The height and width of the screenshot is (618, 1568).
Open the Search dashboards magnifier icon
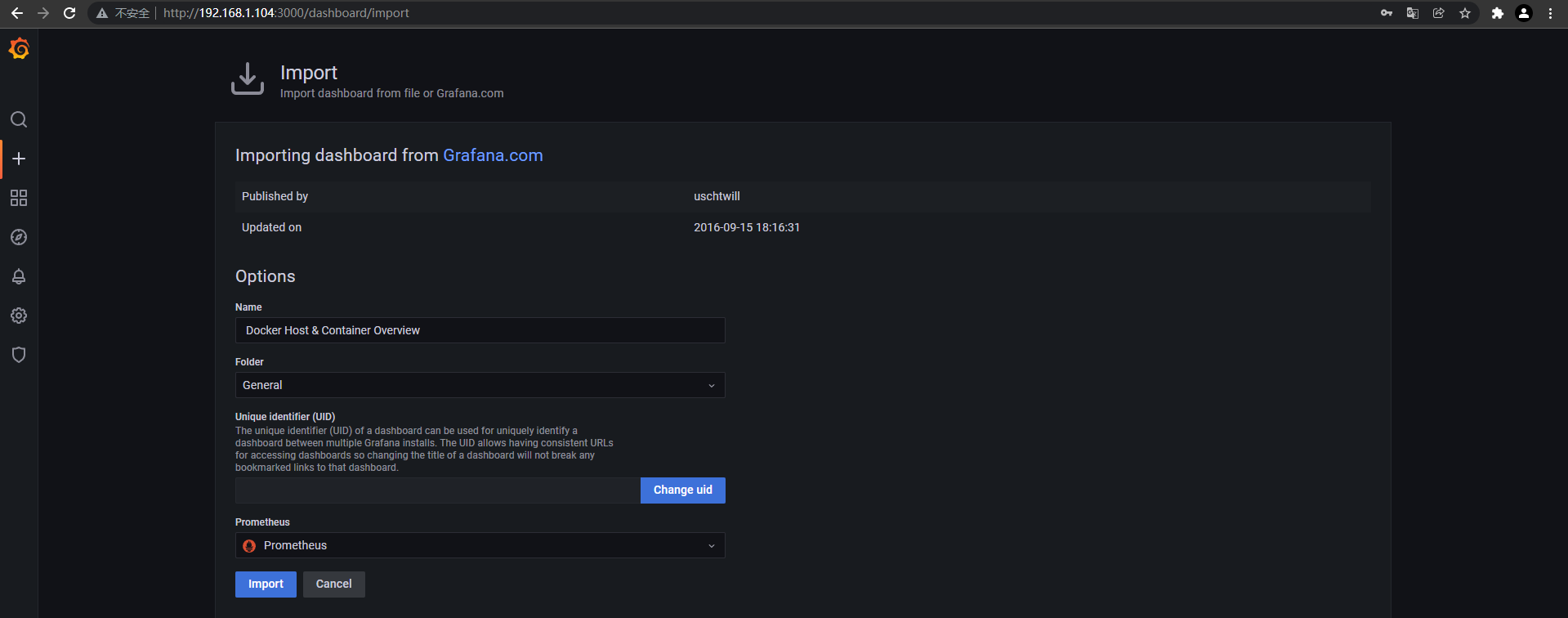tap(19, 119)
